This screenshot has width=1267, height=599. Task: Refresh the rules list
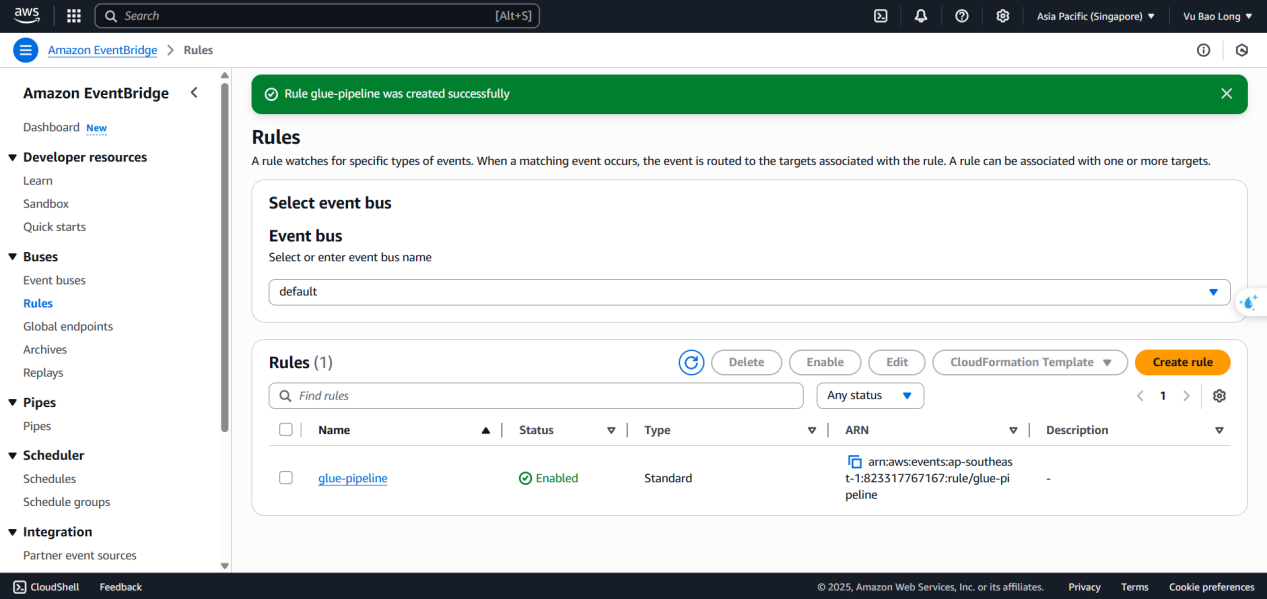(691, 362)
